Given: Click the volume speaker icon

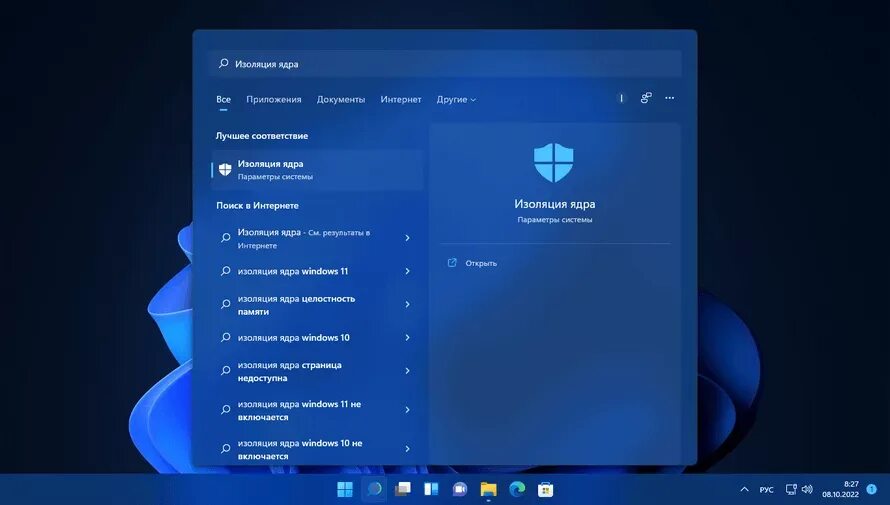Looking at the screenshot, I should coord(807,489).
